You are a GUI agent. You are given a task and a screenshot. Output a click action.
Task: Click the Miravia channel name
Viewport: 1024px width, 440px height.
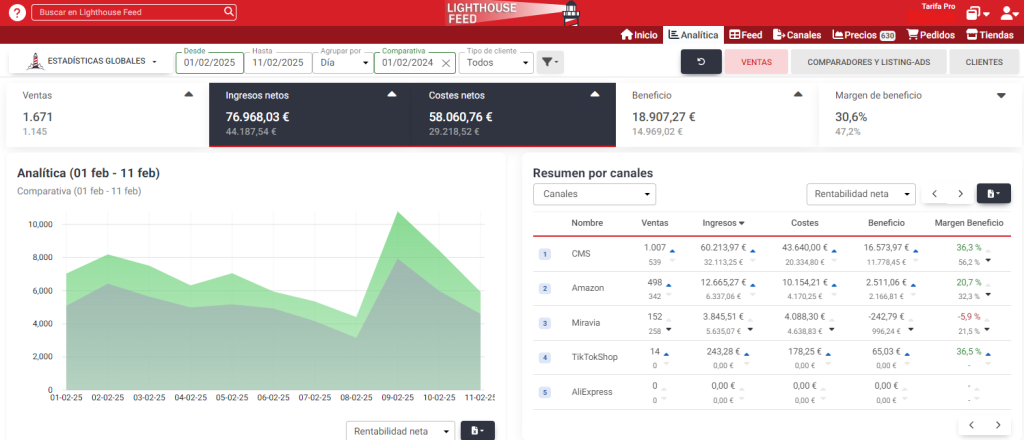(x=585, y=322)
